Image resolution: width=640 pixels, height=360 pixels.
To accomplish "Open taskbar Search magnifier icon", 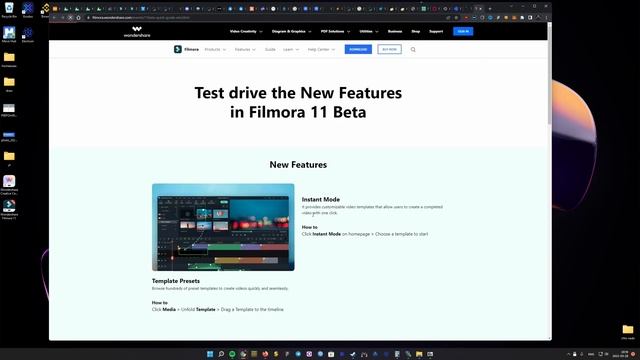I will (x=221, y=354).
